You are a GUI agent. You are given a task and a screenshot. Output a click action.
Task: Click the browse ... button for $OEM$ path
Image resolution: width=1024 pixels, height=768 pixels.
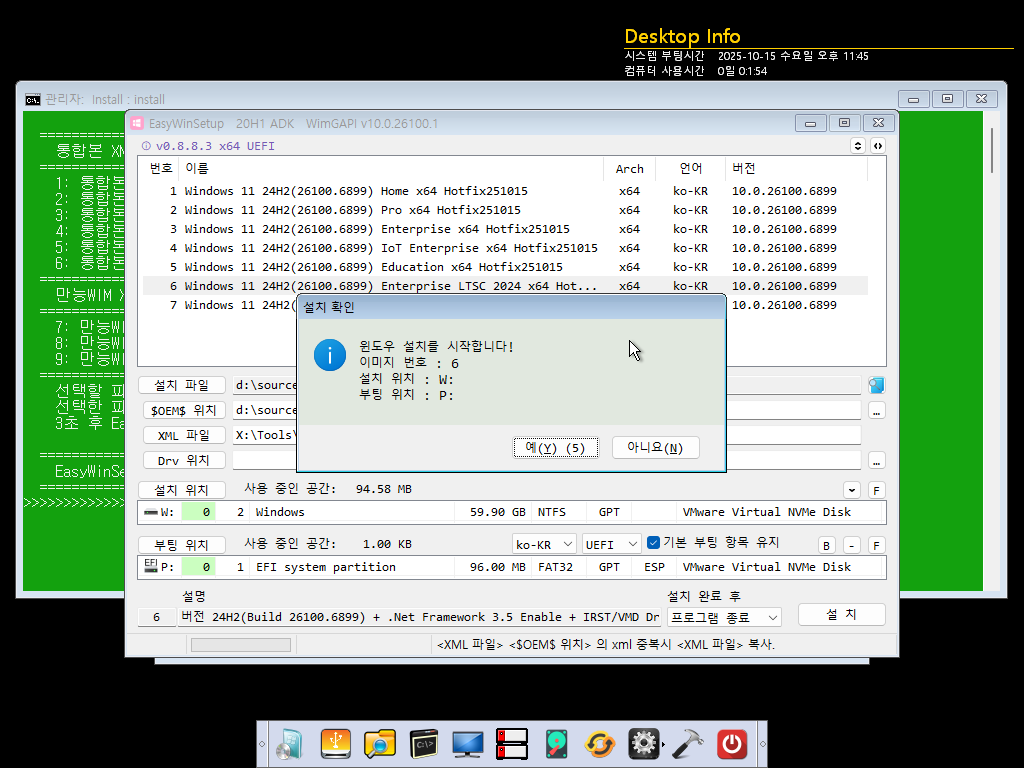pyautogui.click(x=876, y=411)
